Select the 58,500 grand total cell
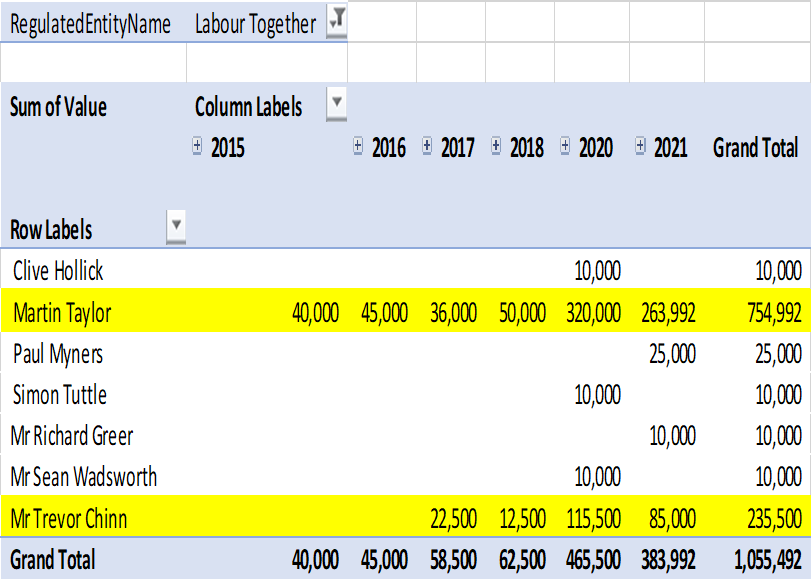This screenshot has width=812, height=580. (x=454, y=560)
